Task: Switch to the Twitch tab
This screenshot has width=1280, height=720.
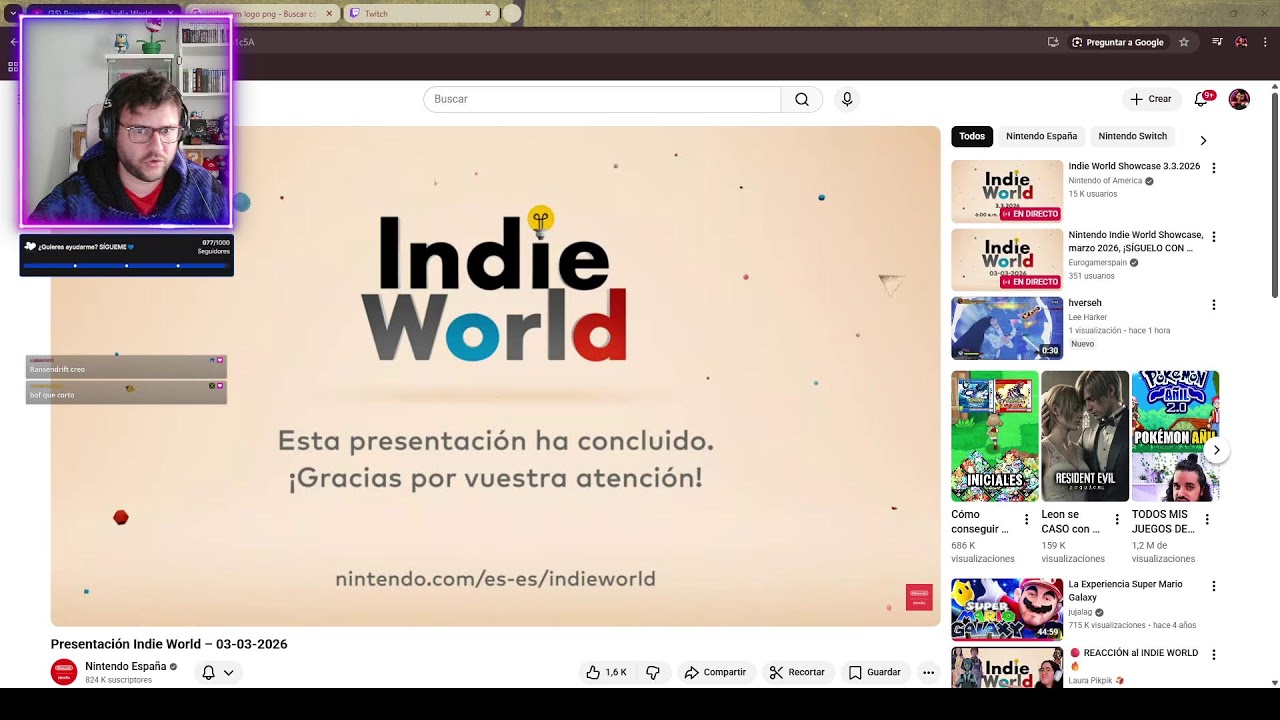Action: click(x=420, y=14)
